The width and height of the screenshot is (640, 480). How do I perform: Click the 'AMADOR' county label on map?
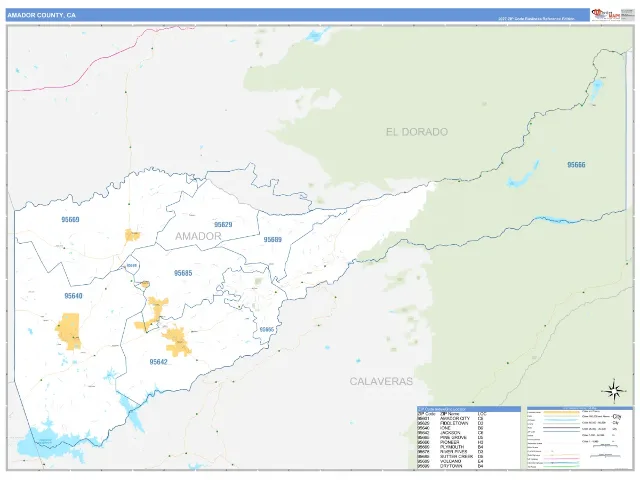[x=198, y=236]
